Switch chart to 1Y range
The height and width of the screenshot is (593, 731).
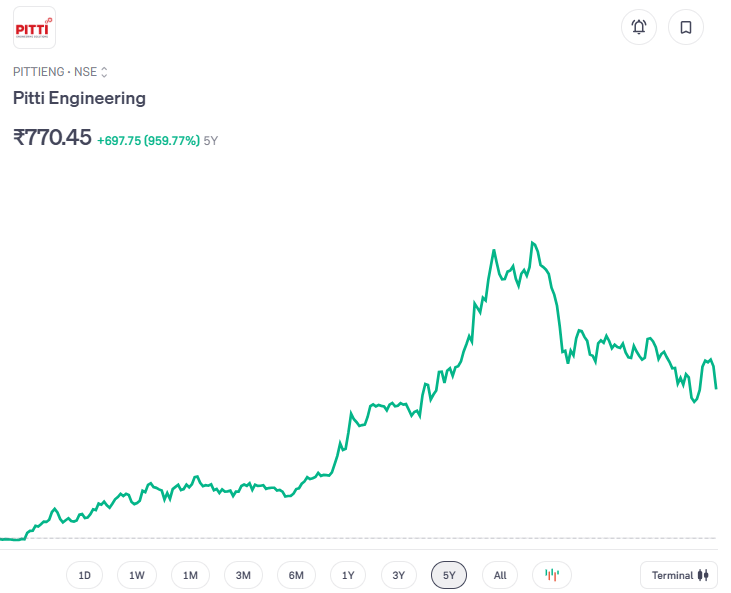[348, 575]
